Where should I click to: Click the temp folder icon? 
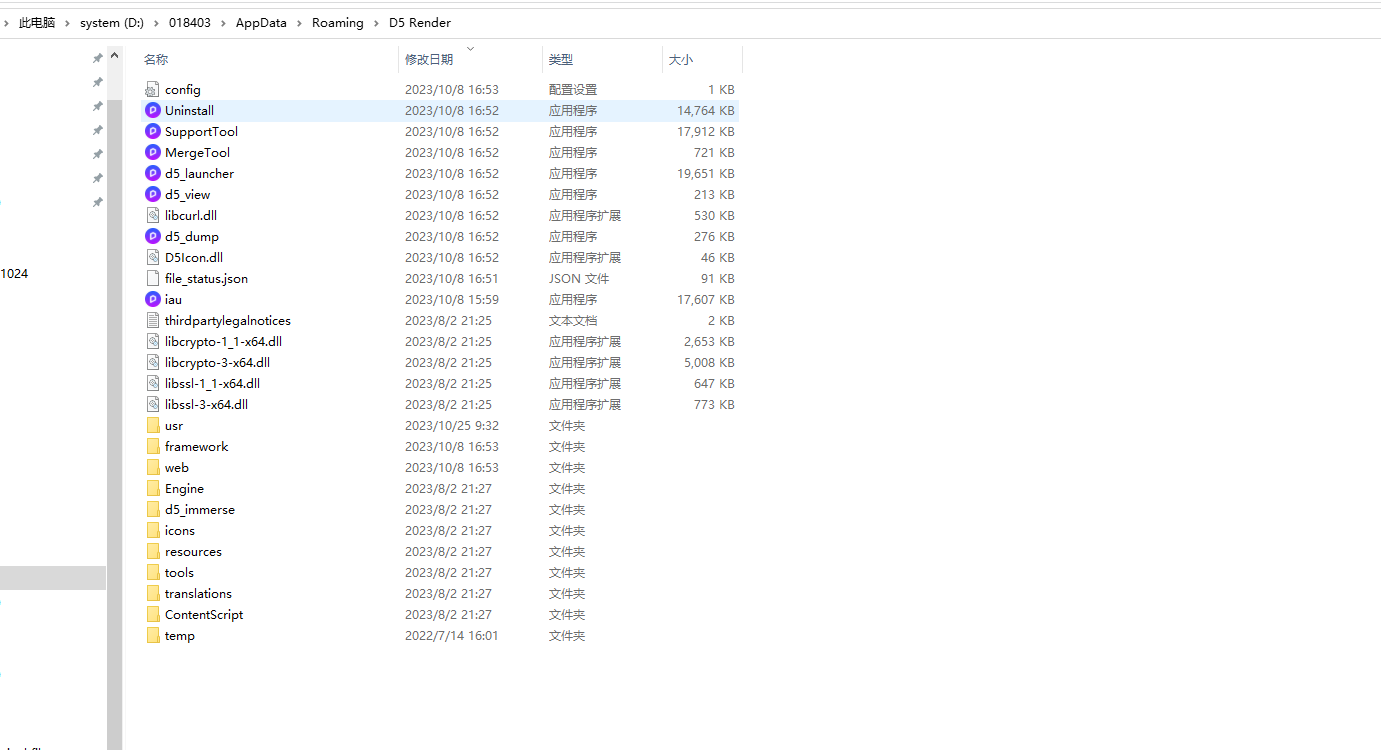pos(153,636)
